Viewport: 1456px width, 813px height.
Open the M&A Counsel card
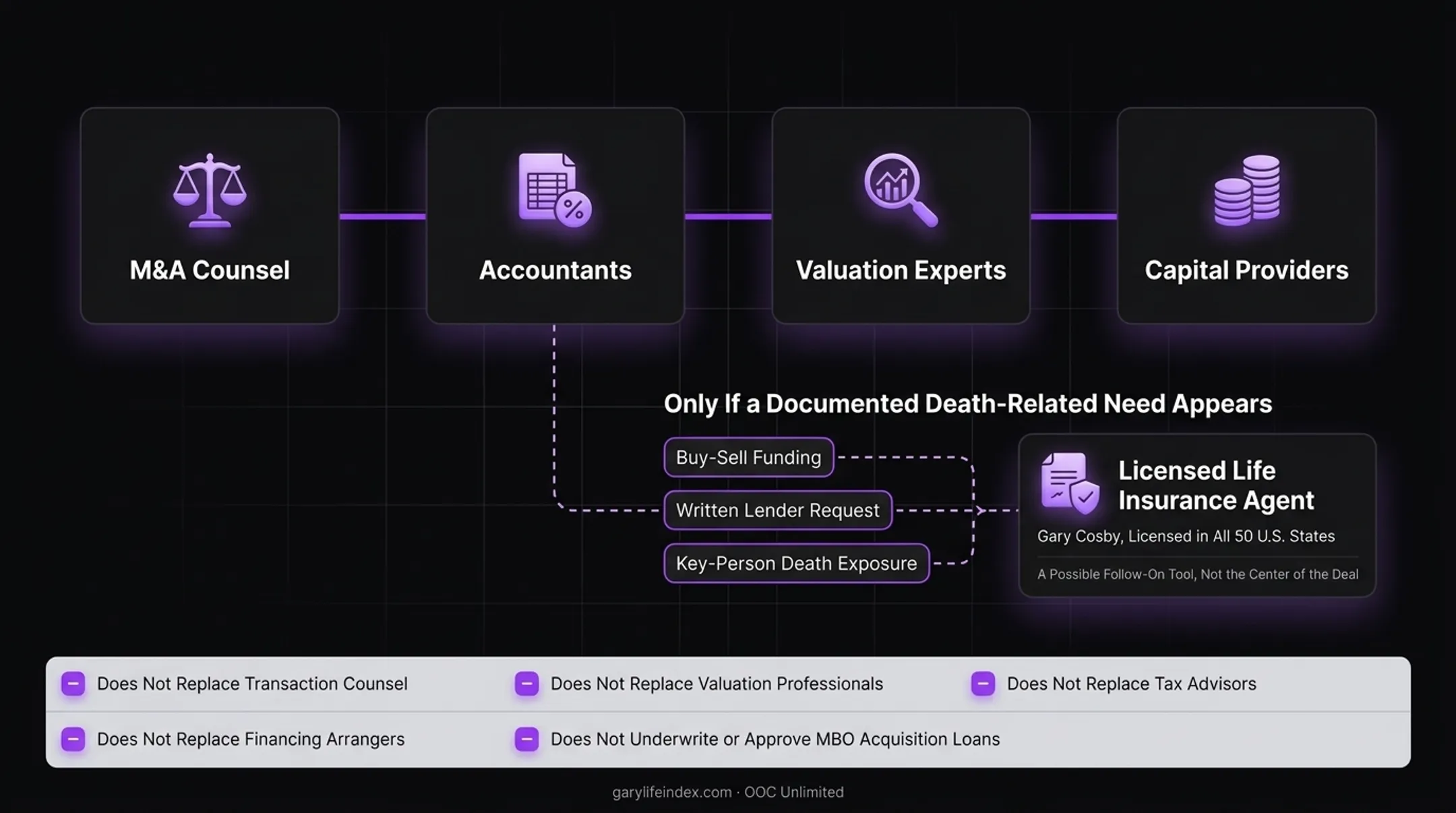(x=210, y=216)
